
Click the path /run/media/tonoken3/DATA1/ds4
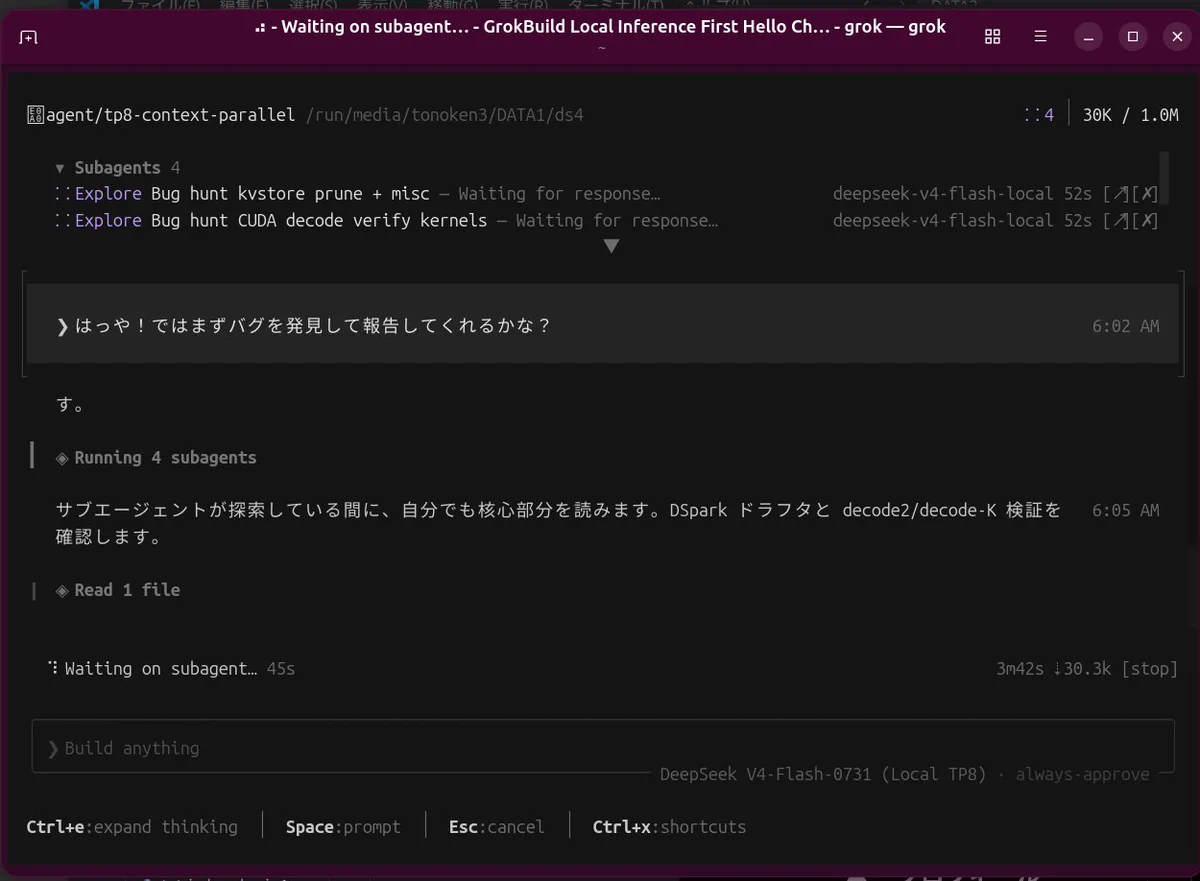point(444,115)
